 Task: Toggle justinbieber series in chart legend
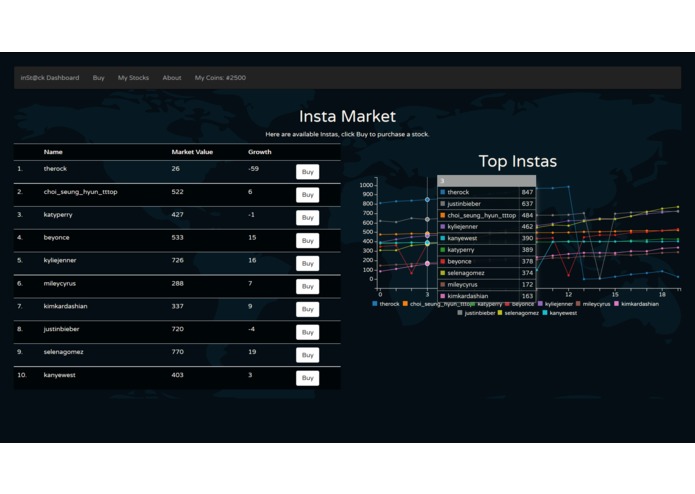pyautogui.click(x=476, y=313)
